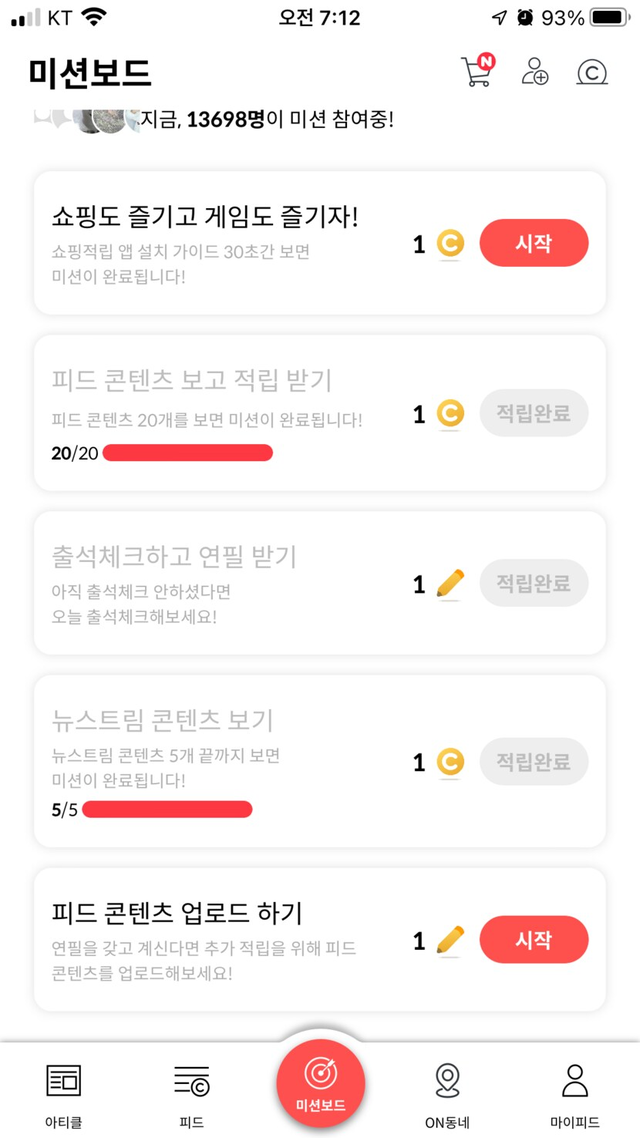Image resolution: width=640 pixels, height=1138 pixels.
Task: Tap 적립완료 on 피드 콘텐츠 보고 적립 받기
Action: pyautogui.click(x=534, y=413)
